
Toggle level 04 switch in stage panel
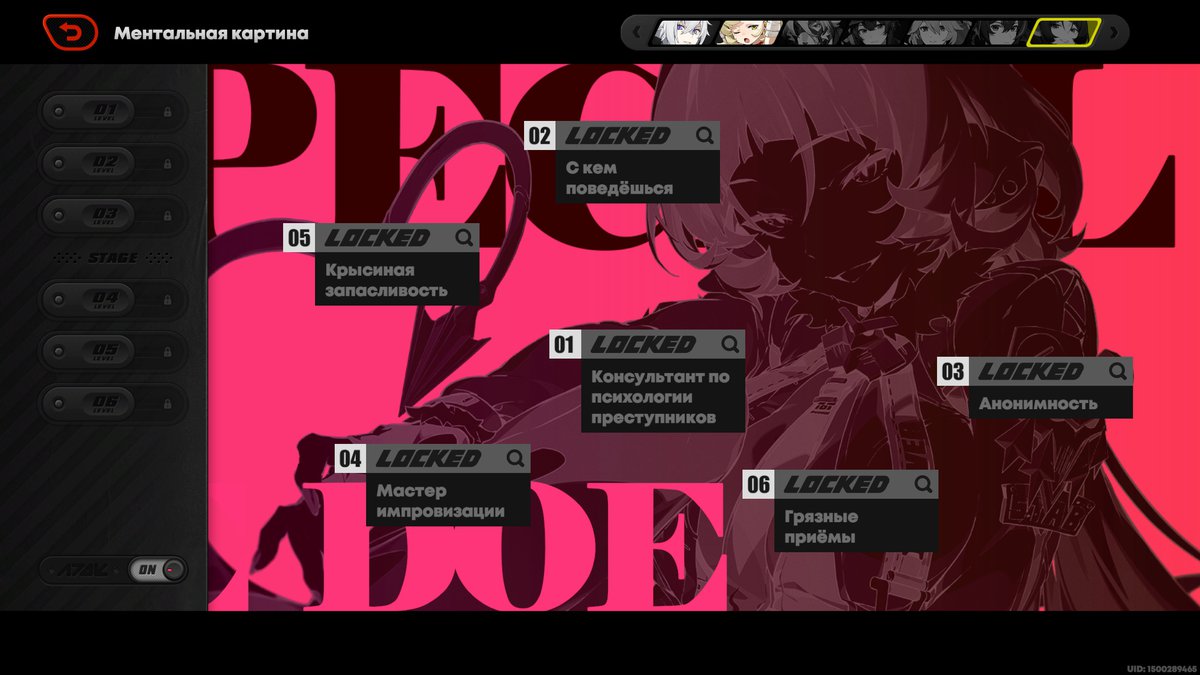pos(112,299)
